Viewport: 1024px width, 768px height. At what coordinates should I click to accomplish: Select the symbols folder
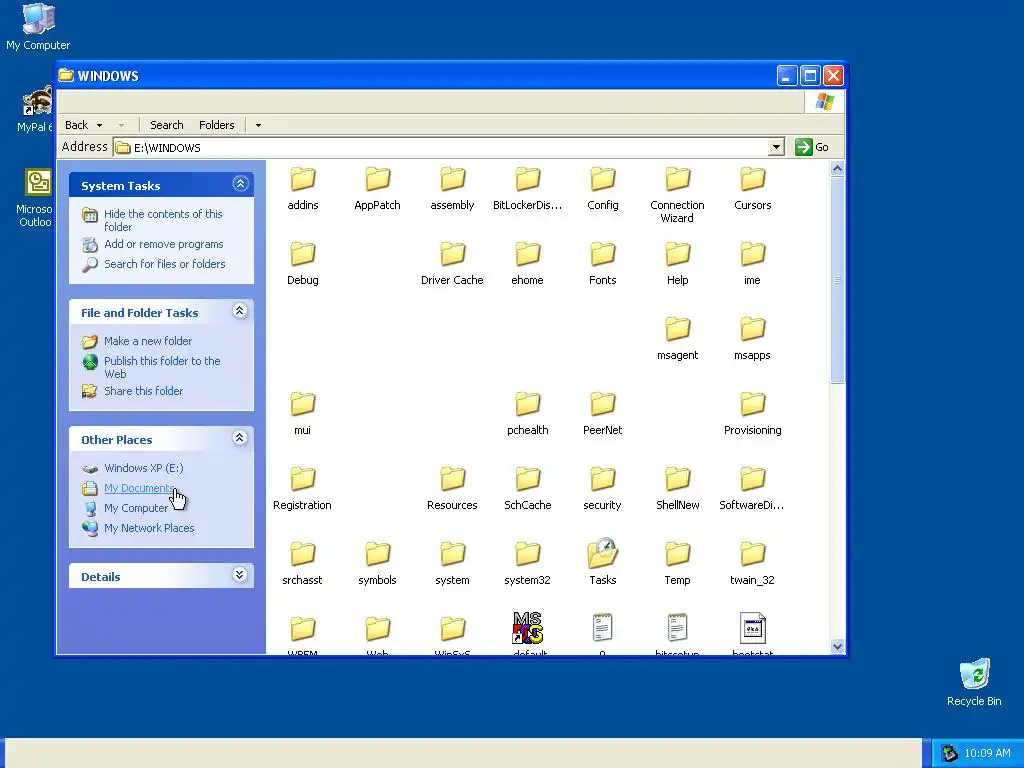pyautogui.click(x=377, y=564)
